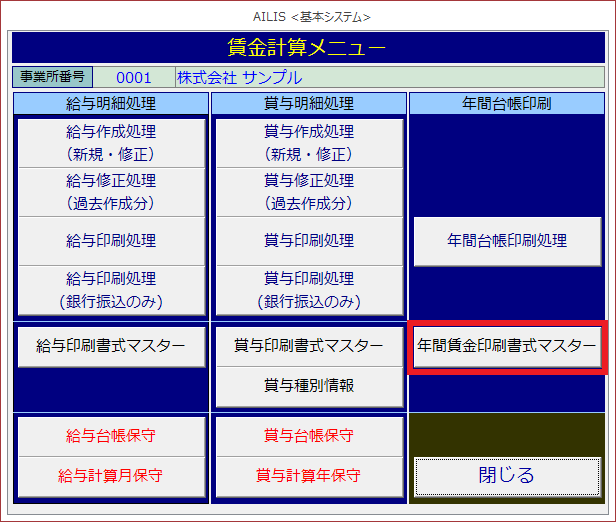Open 給与修正処理 (過去作成分)
The width and height of the screenshot is (616, 522).
pos(111,191)
